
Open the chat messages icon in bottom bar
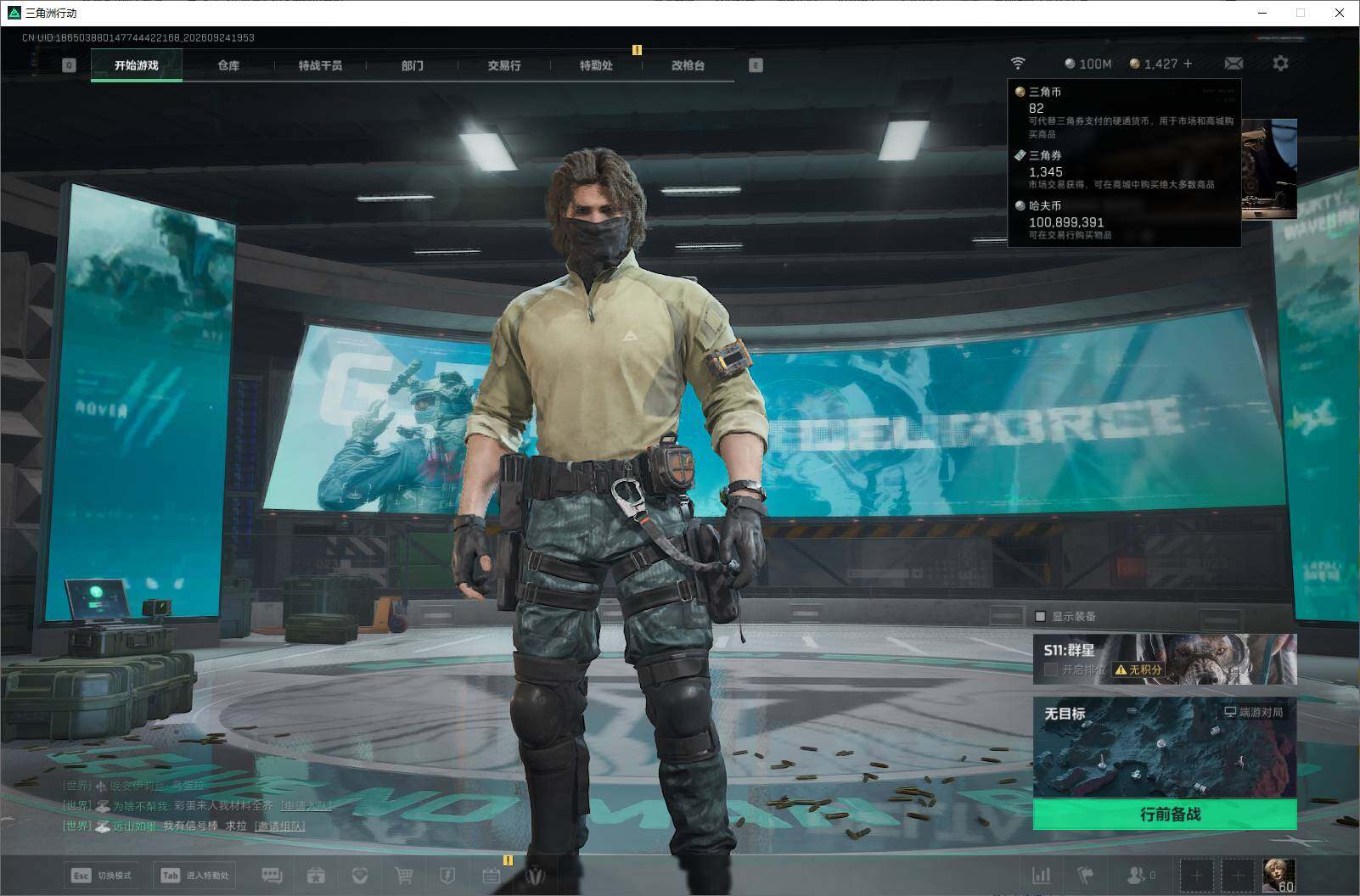pos(272,875)
